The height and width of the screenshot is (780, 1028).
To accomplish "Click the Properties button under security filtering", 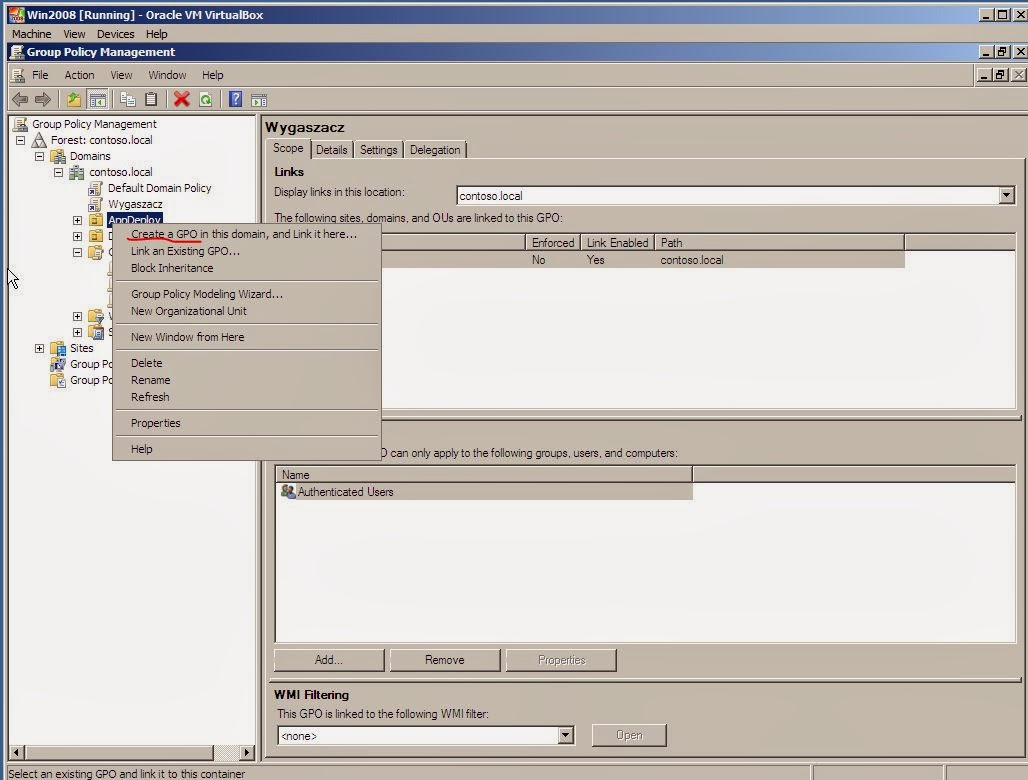I will 561,660.
